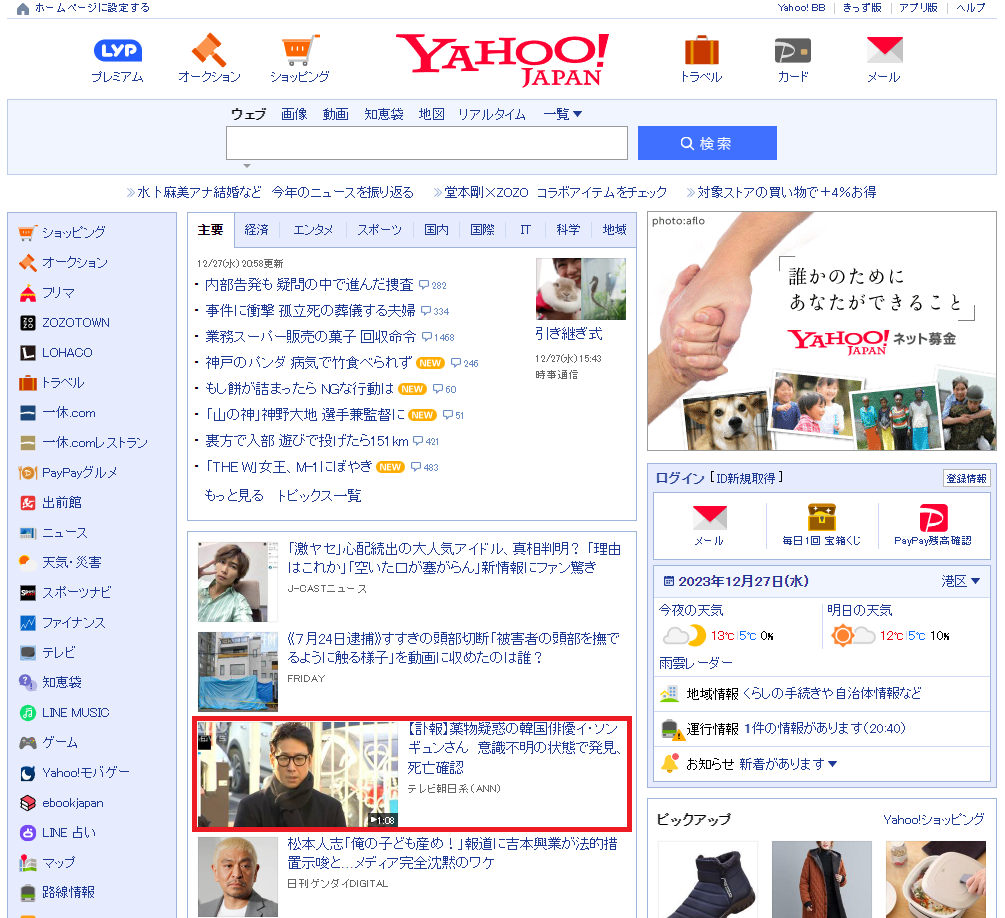Open the Auction gavel icon in header

(x=209, y=50)
